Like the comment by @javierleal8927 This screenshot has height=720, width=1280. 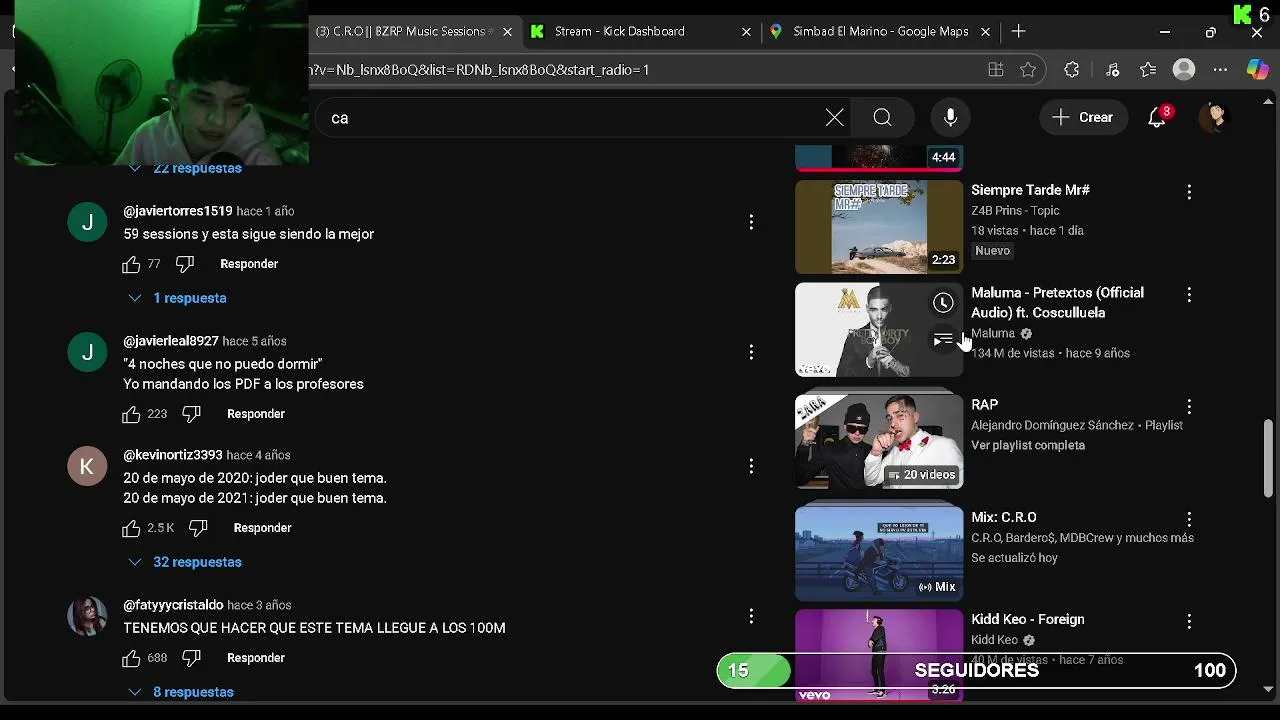131,414
